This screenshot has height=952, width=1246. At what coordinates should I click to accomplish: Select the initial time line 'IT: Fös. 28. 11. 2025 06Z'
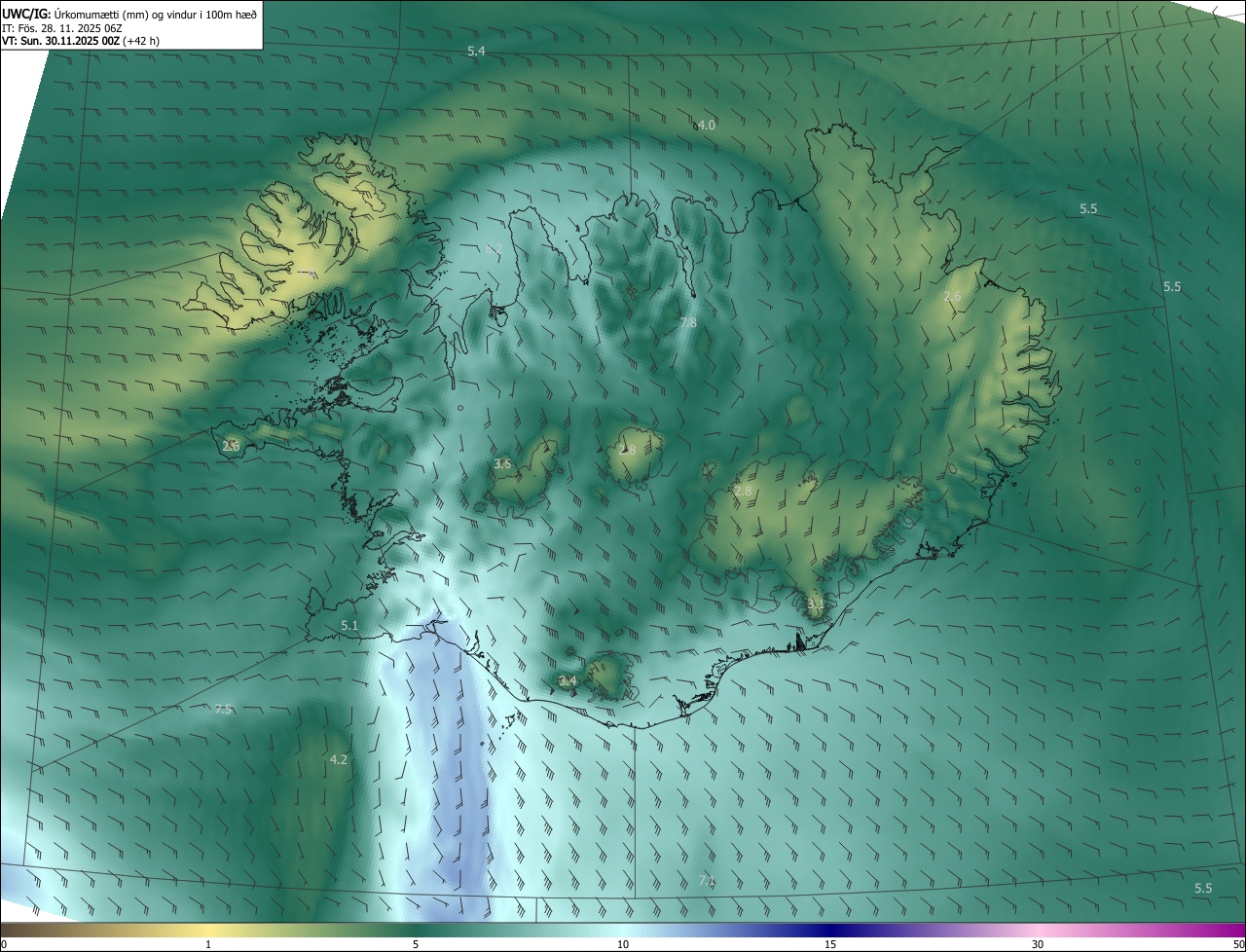(x=63, y=27)
